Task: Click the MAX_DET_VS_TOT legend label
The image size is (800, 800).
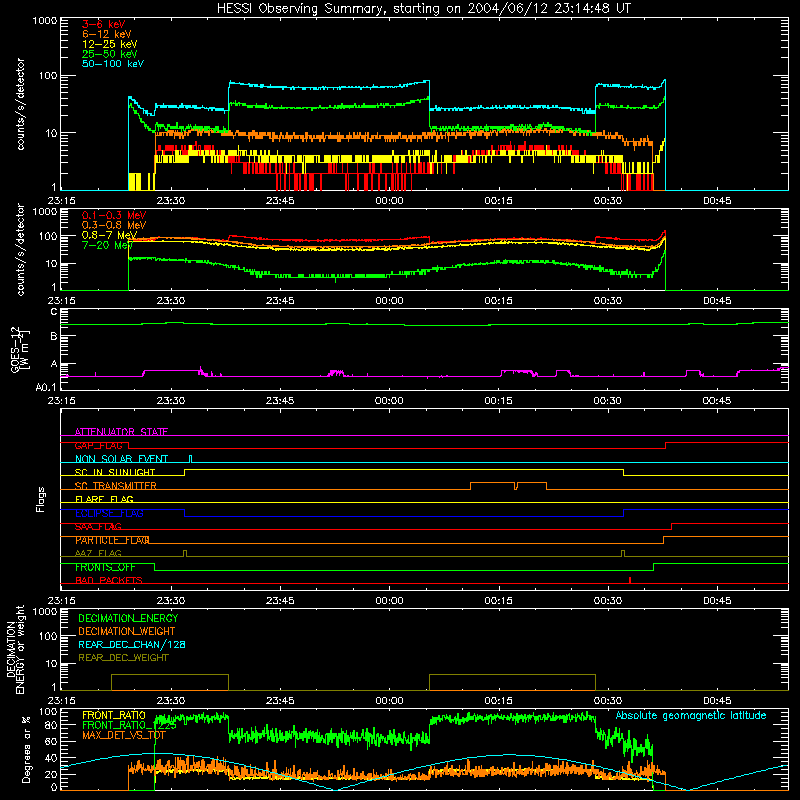Action: click(x=124, y=735)
